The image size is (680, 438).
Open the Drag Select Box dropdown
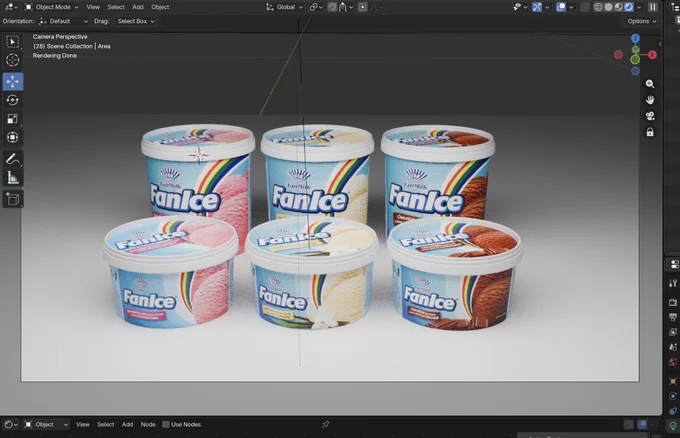(x=136, y=21)
